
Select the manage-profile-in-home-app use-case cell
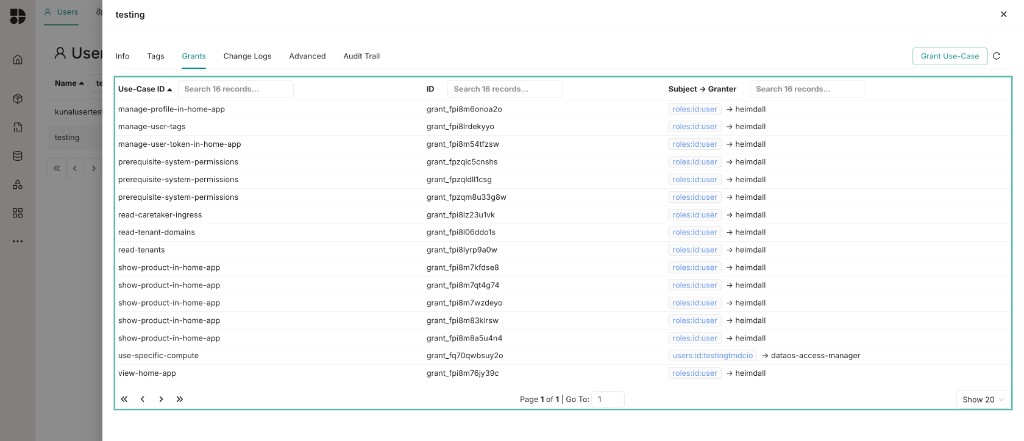click(172, 109)
